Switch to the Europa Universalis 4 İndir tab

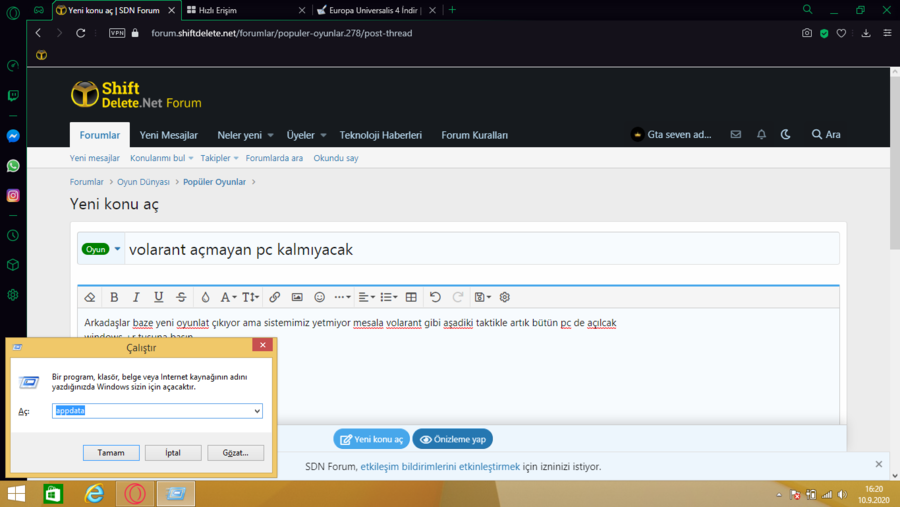click(x=377, y=10)
